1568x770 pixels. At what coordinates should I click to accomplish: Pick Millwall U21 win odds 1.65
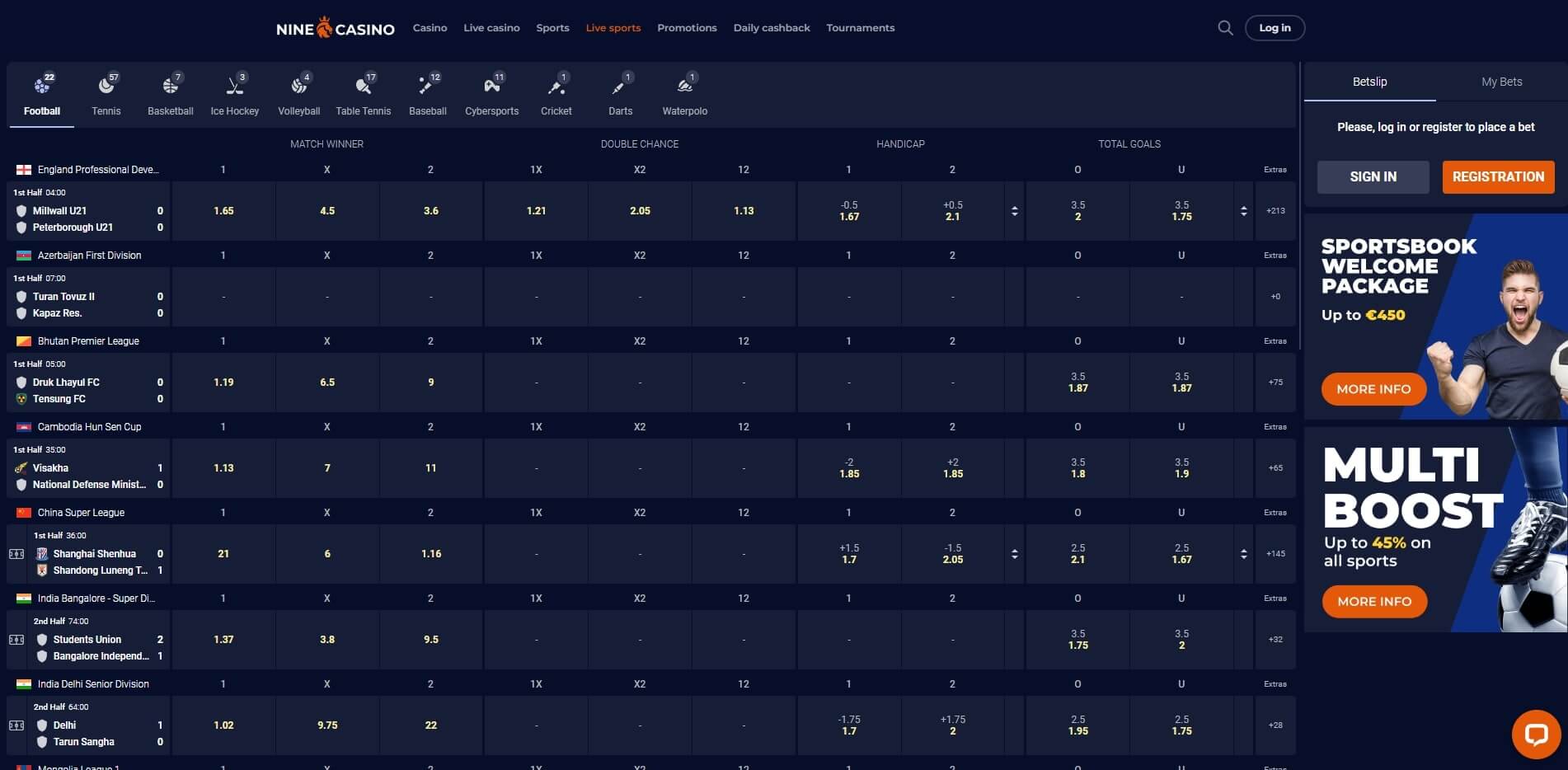(x=223, y=211)
